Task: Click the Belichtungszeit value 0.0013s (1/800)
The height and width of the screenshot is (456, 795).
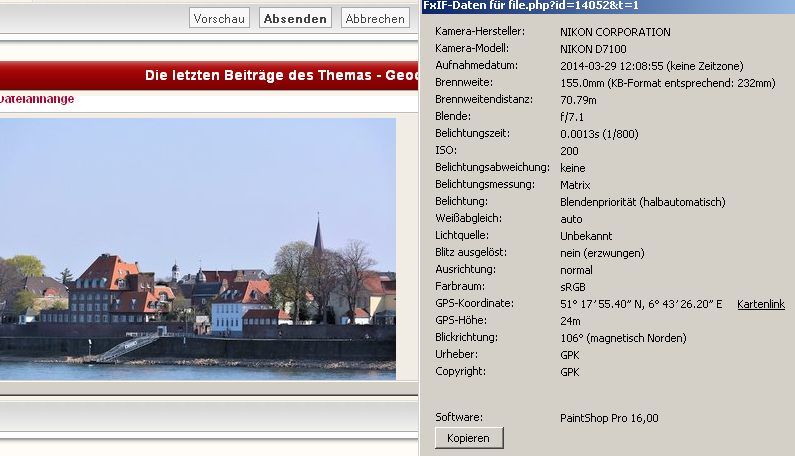Action: click(x=610, y=133)
